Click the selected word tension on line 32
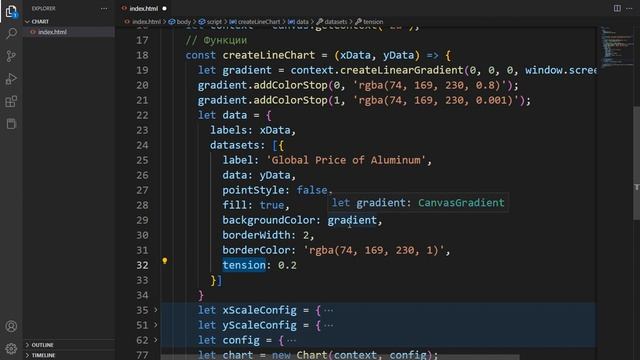This screenshot has width=640, height=360. point(244,265)
